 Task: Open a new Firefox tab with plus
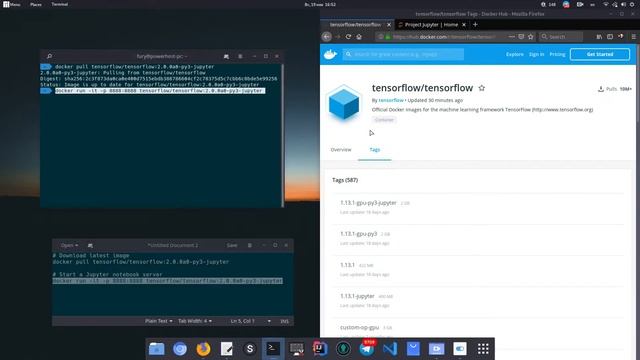click(475, 24)
